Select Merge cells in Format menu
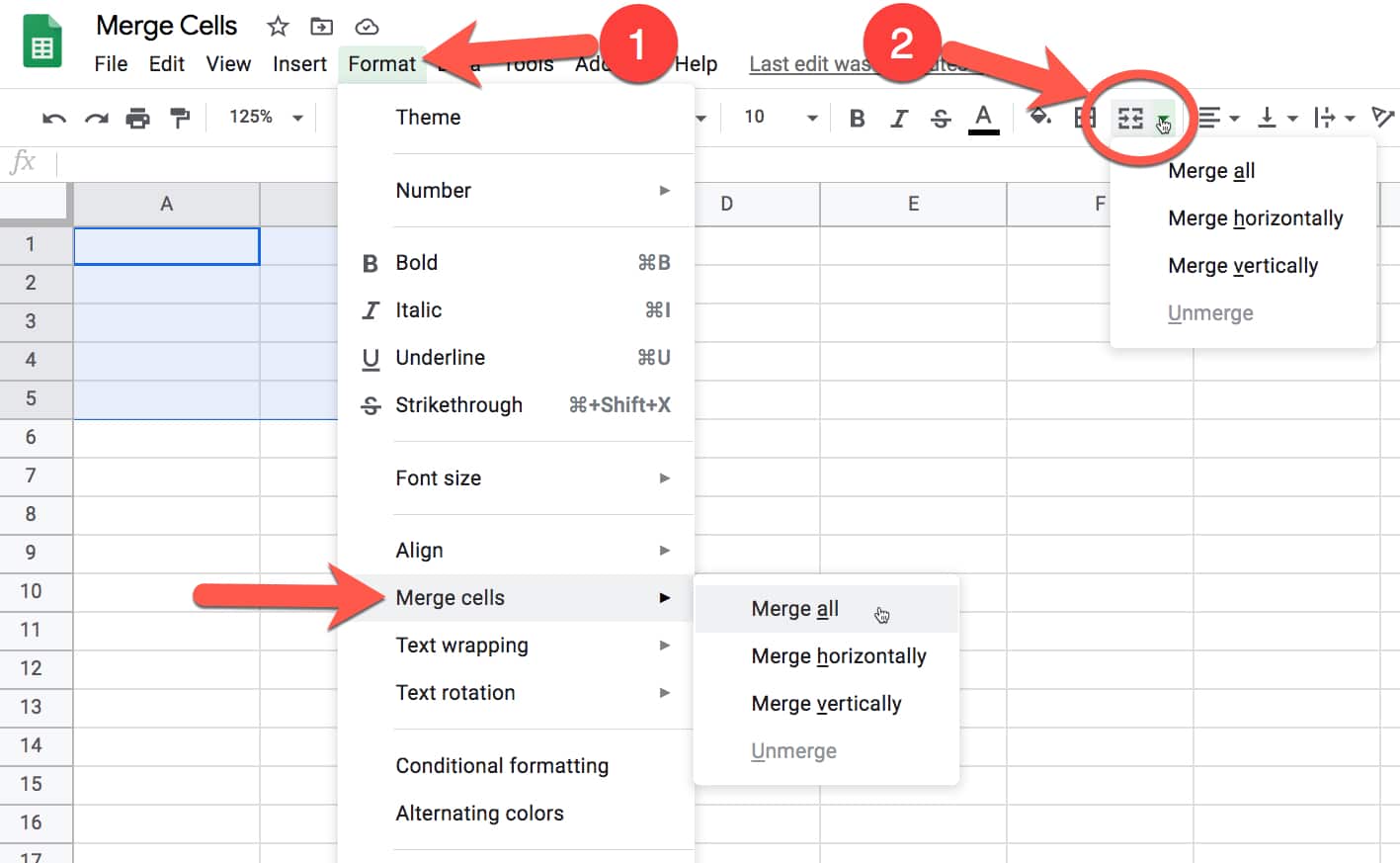 (x=516, y=598)
